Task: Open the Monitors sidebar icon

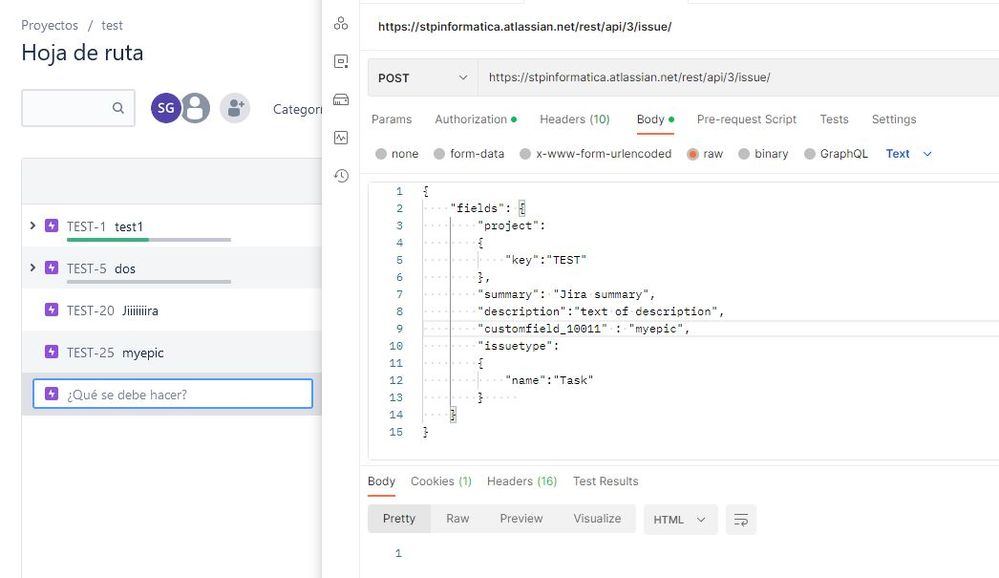Action: [x=341, y=137]
